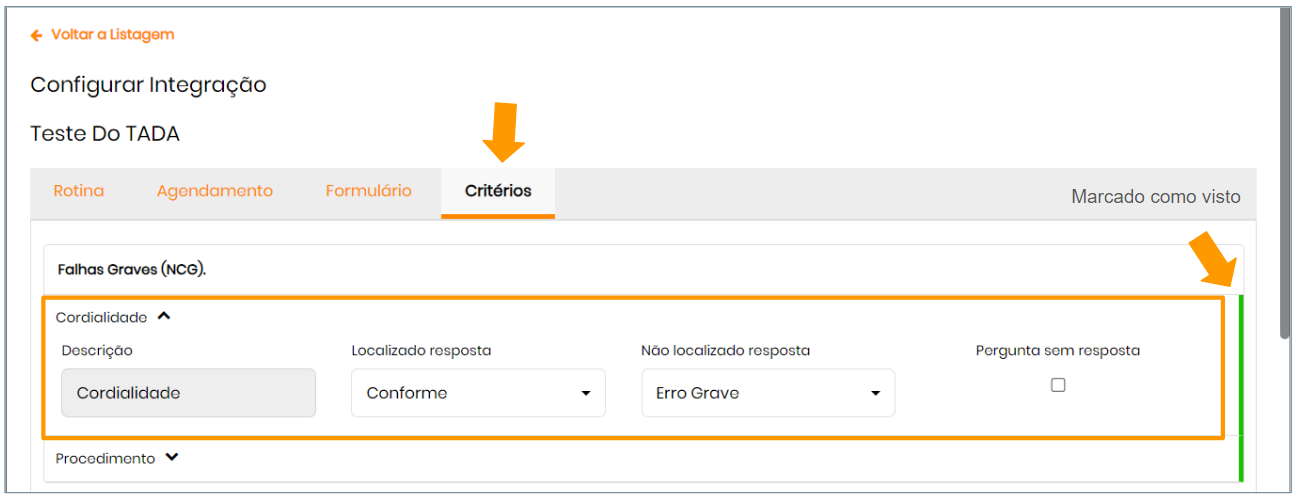Switch to the Agendamento tab
The height and width of the screenshot is (500, 1295).
pyautogui.click(x=215, y=191)
